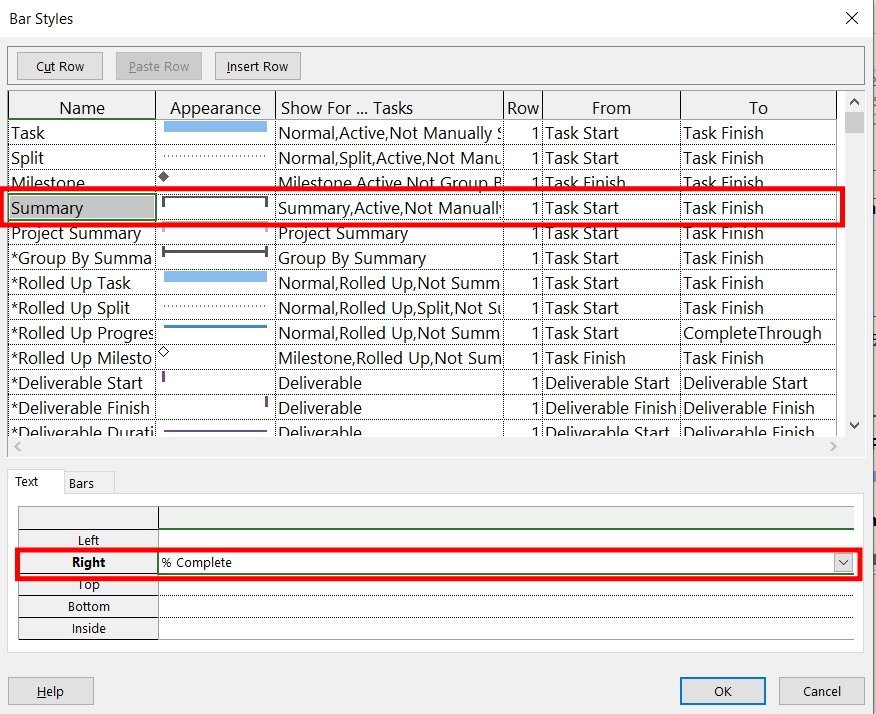The width and height of the screenshot is (876, 714).
Task: Close the Bar Styles dialog
Action: [x=851, y=18]
